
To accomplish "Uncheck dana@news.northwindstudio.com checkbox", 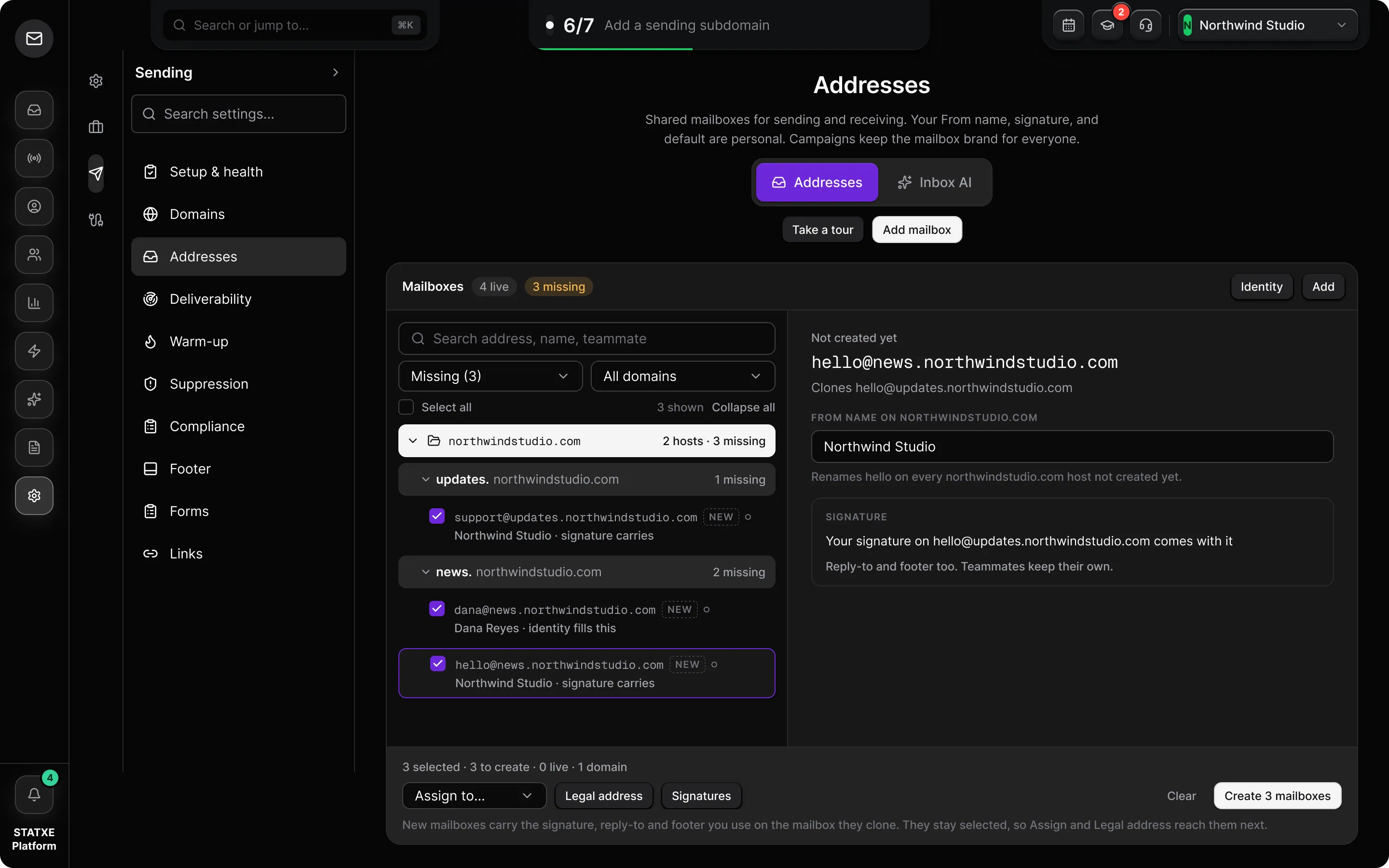I will pyautogui.click(x=437, y=609).
